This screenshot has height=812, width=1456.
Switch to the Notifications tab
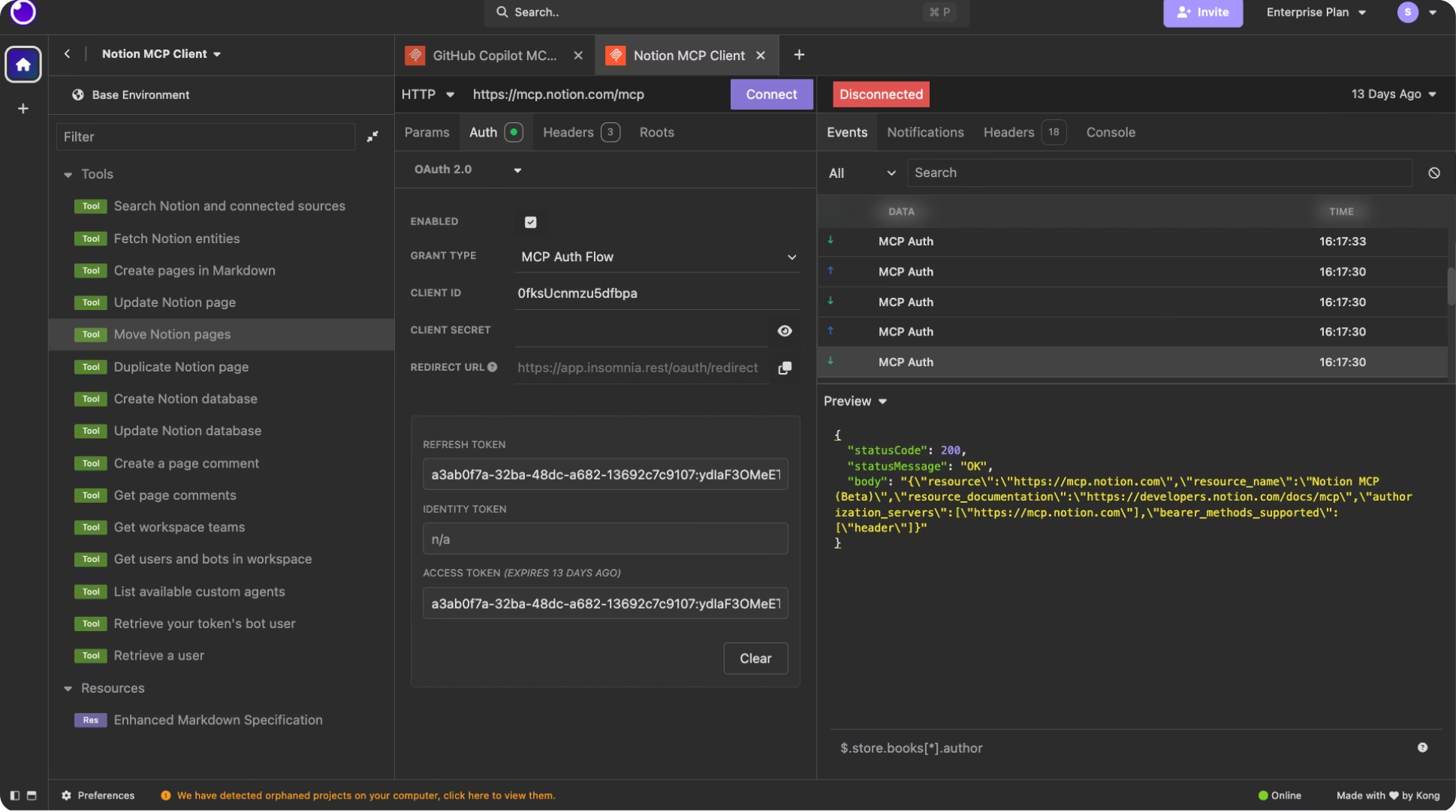click(925, 132)
